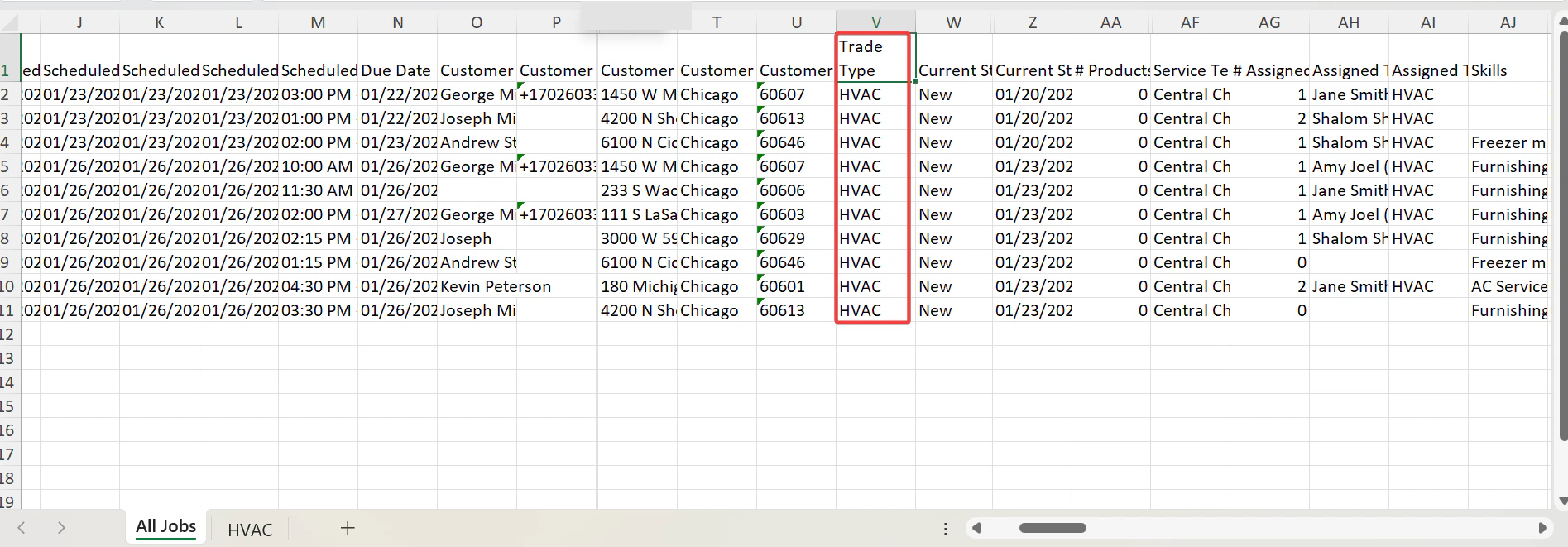
Task: Click the 02:15 PM scheduled time cell
Action: 318,238
